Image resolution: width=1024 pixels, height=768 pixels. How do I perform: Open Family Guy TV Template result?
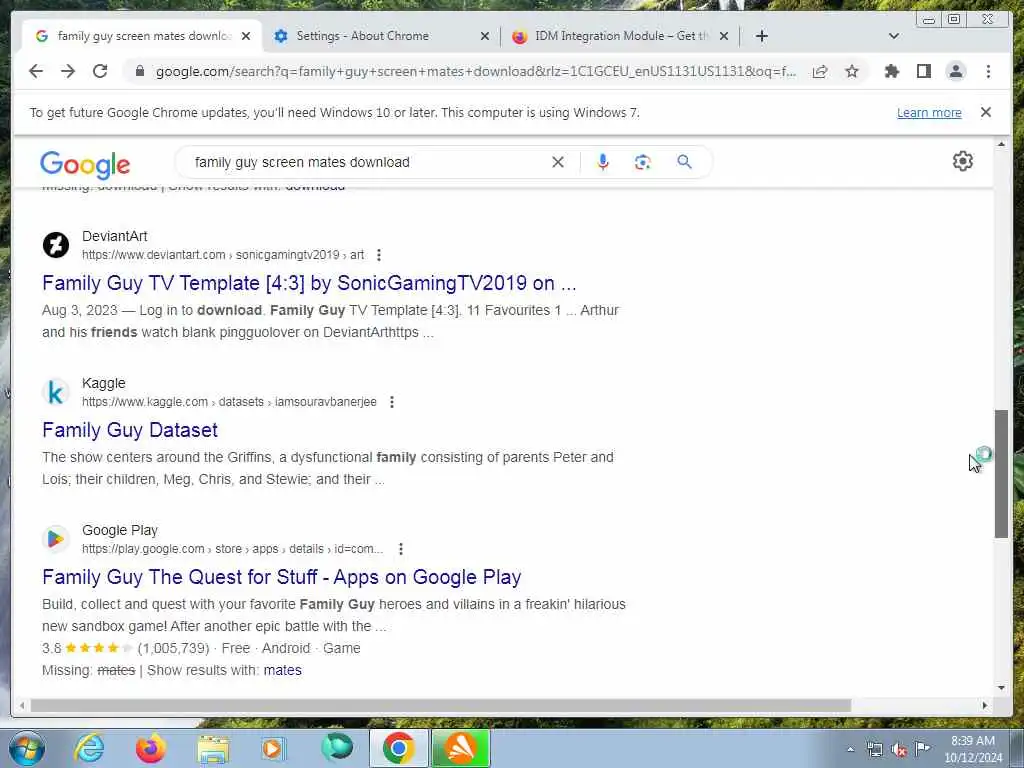click(x=309, y=283)
